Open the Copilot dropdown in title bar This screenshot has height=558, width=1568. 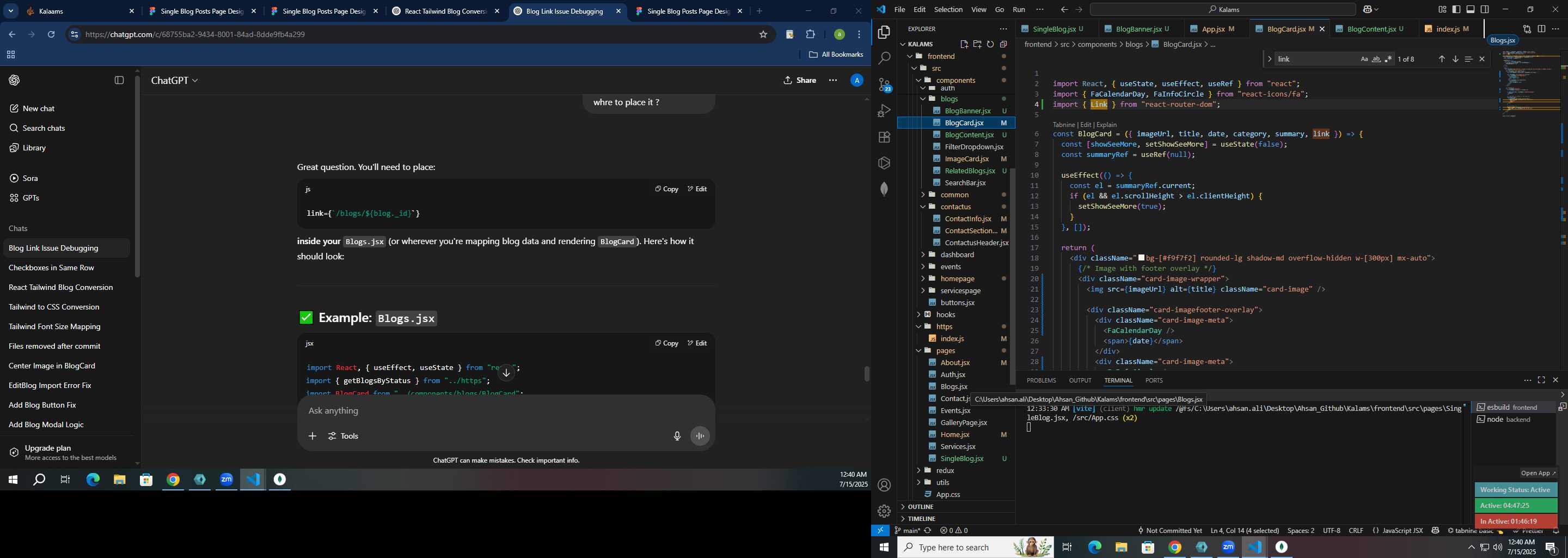coord(1370,10)
